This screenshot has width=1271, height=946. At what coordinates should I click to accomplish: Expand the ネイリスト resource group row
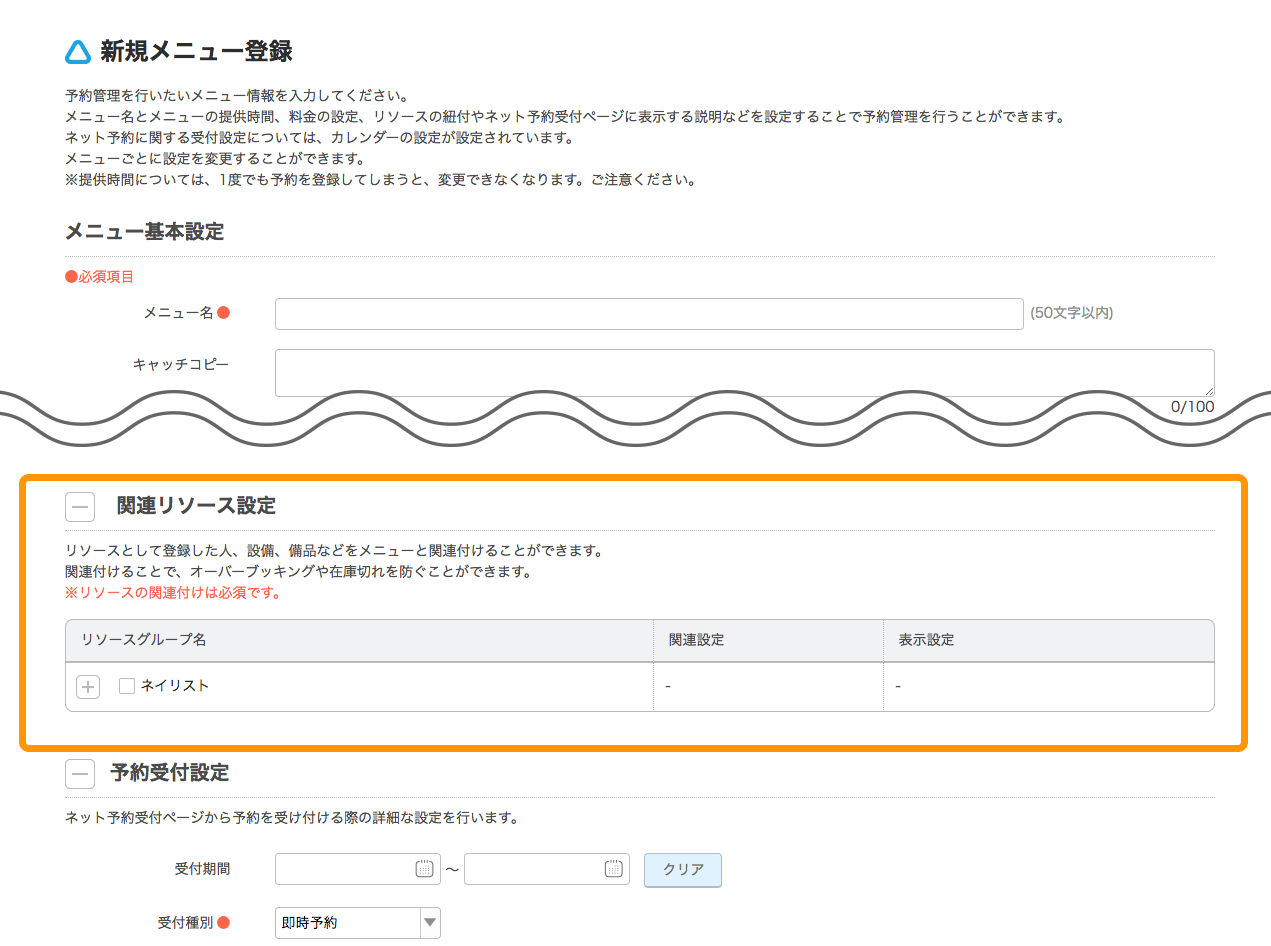[88, 687]
